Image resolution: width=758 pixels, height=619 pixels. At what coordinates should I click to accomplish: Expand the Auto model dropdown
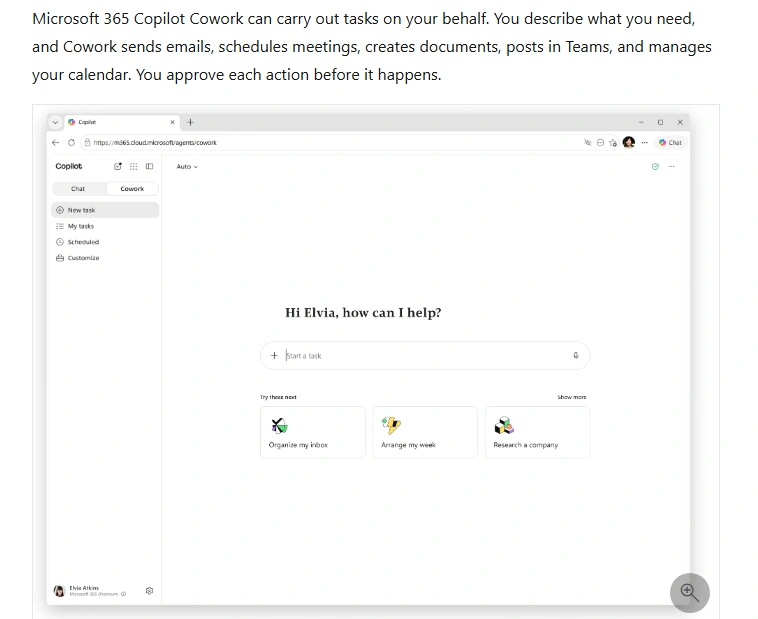click(x=187, y=166)
